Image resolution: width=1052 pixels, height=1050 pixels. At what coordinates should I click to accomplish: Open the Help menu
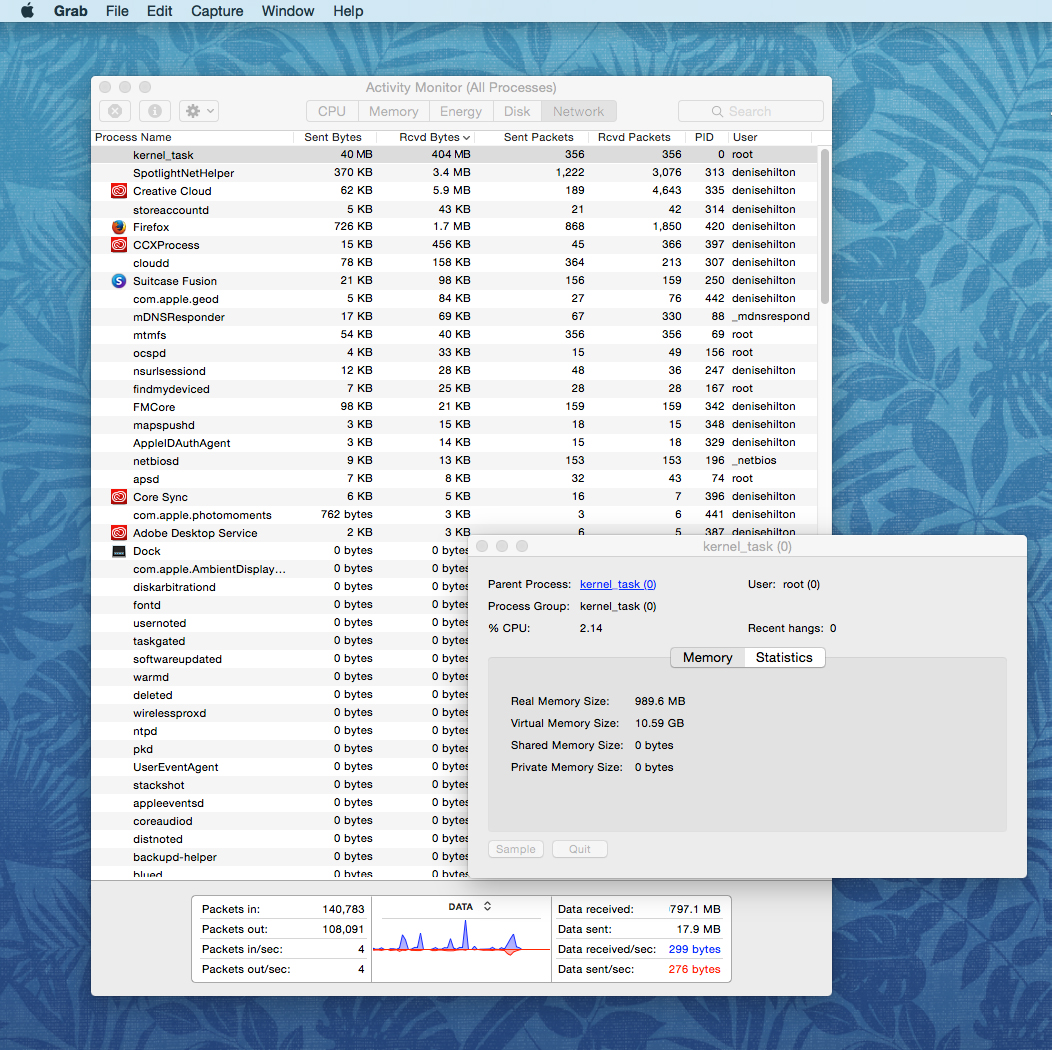[x=348, y=11]
